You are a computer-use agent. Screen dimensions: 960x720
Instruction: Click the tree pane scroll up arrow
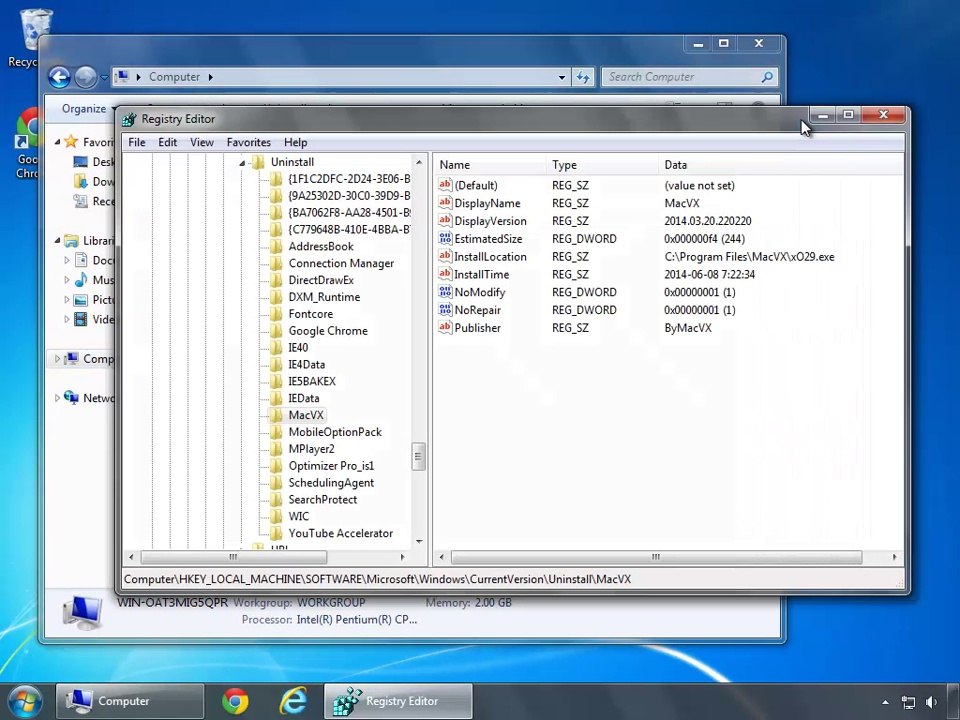click(x=419, y=162)
